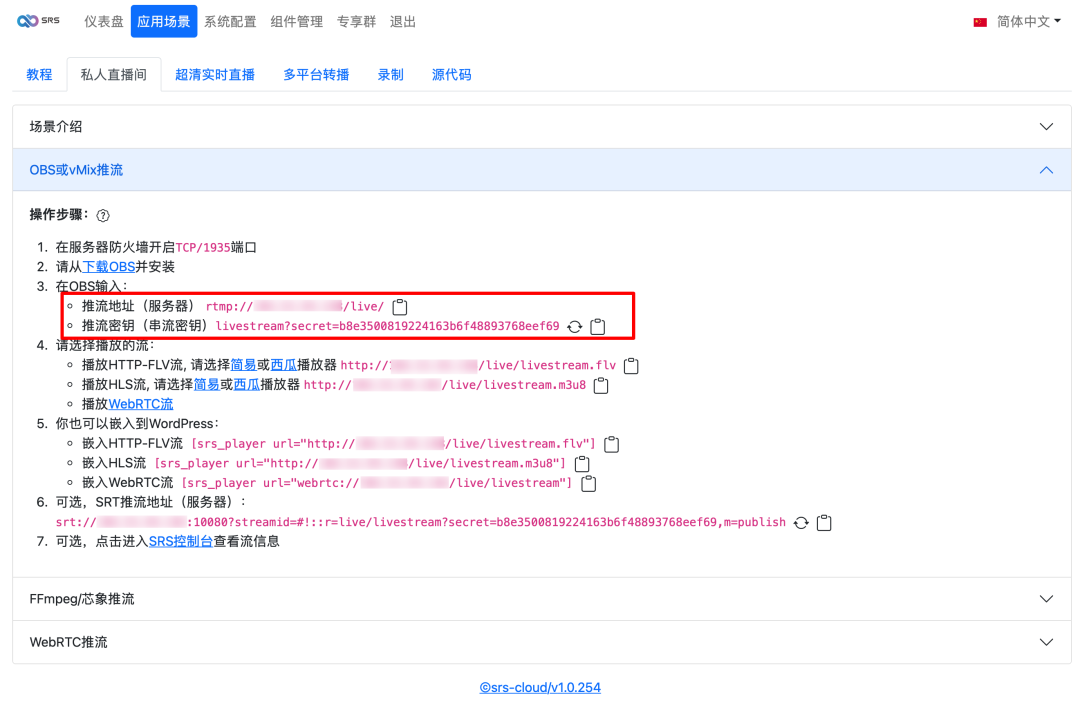Screen dimensions: 1080x701
Task: Copy the WebRTC WordPress embed shortcode
Action: [588, 483]
